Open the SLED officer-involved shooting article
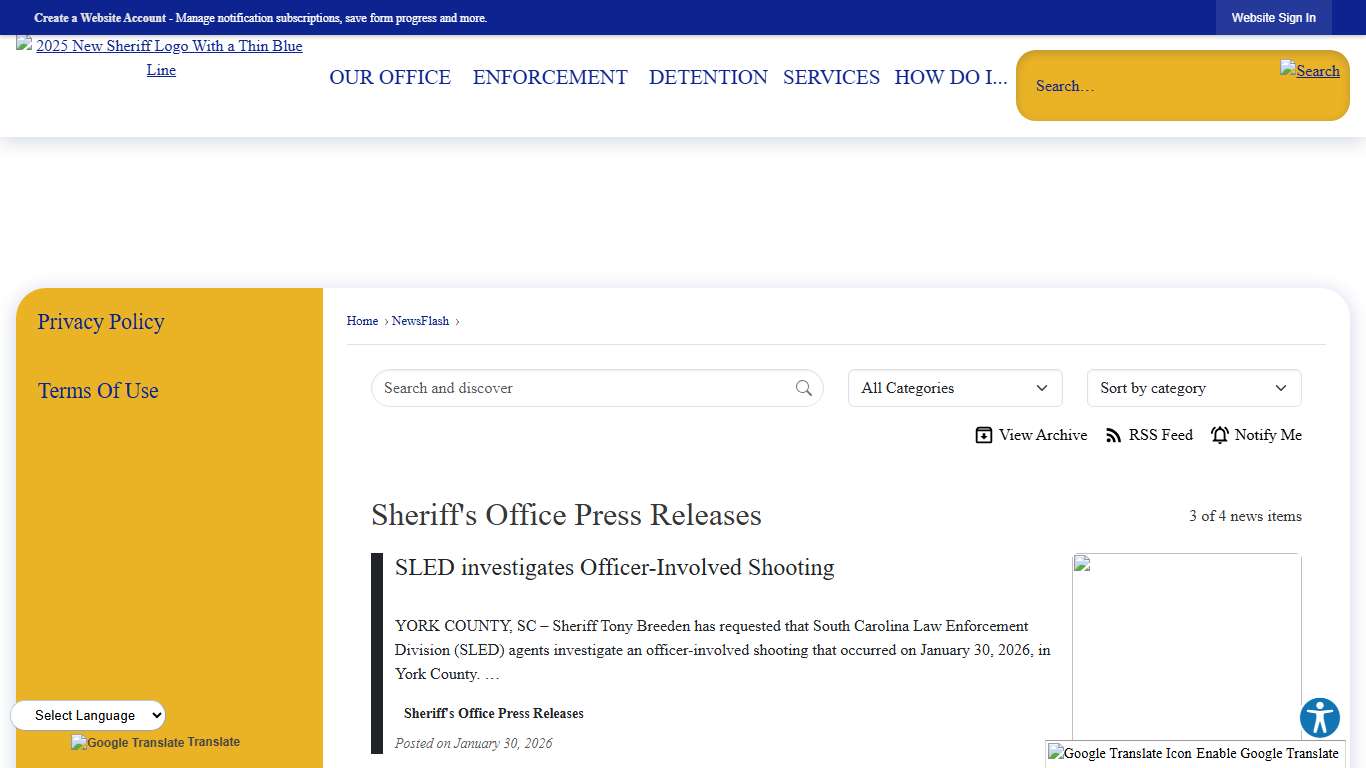 point(614,567)
